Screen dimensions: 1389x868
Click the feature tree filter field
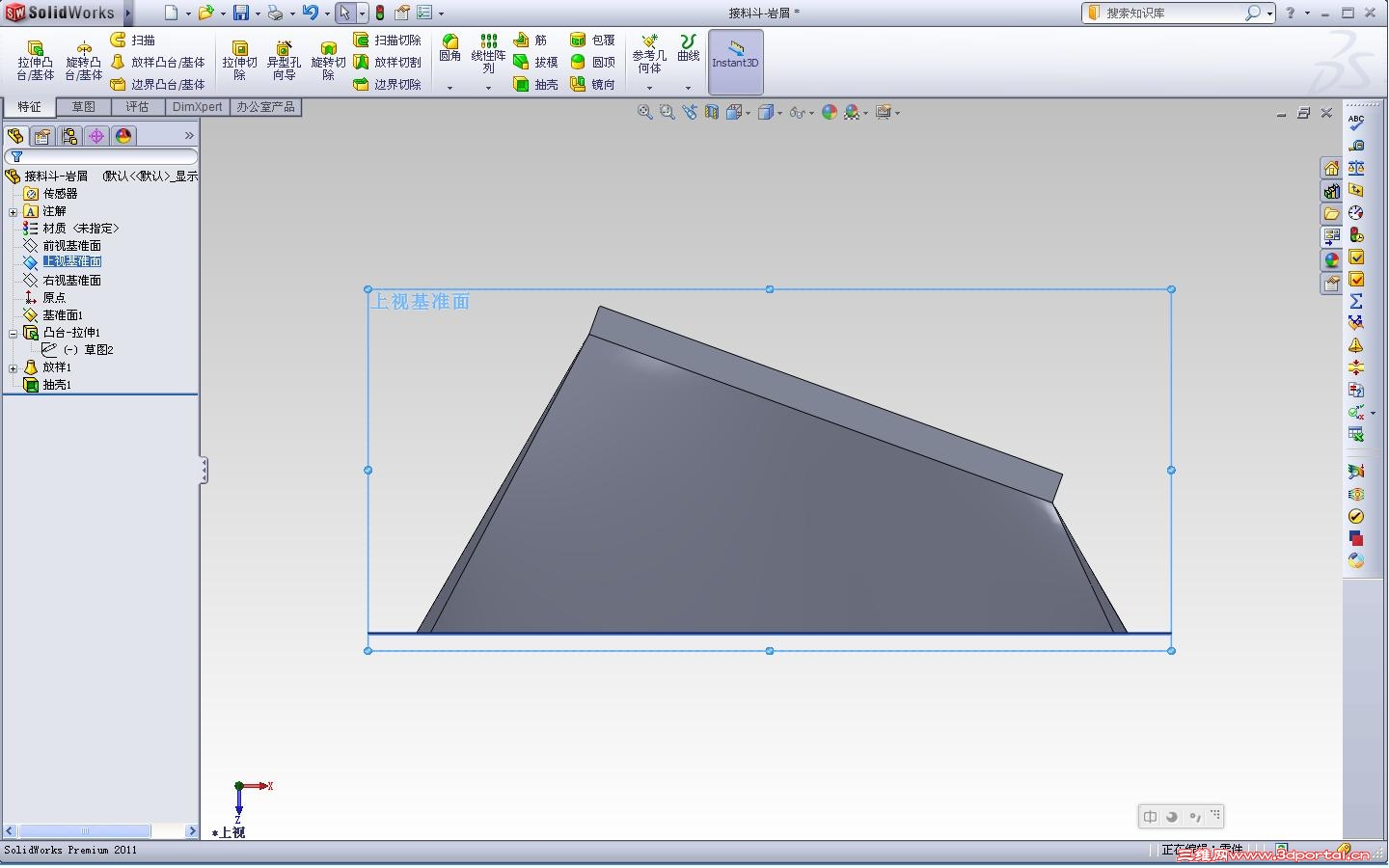tap(101, 156)
